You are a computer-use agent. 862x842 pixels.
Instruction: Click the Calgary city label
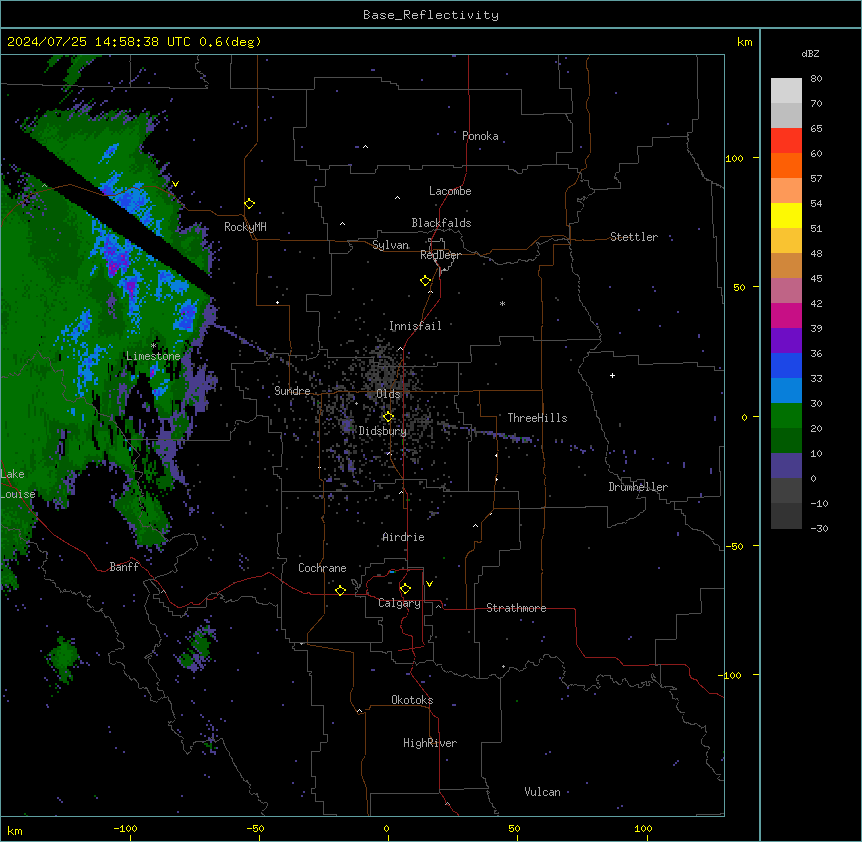click(x=399, y=603)
